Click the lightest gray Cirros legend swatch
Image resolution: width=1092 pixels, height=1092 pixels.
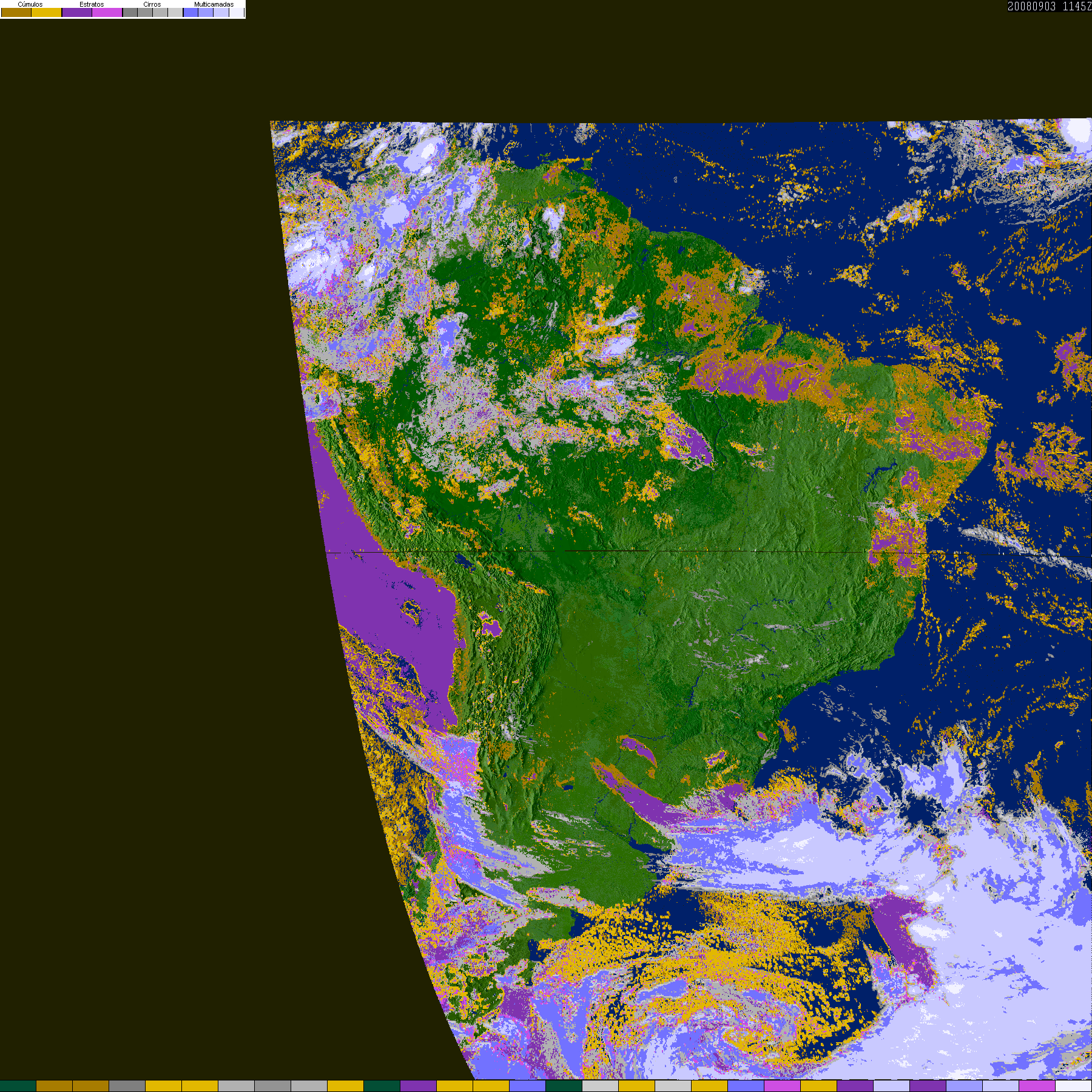pos(175,12)
